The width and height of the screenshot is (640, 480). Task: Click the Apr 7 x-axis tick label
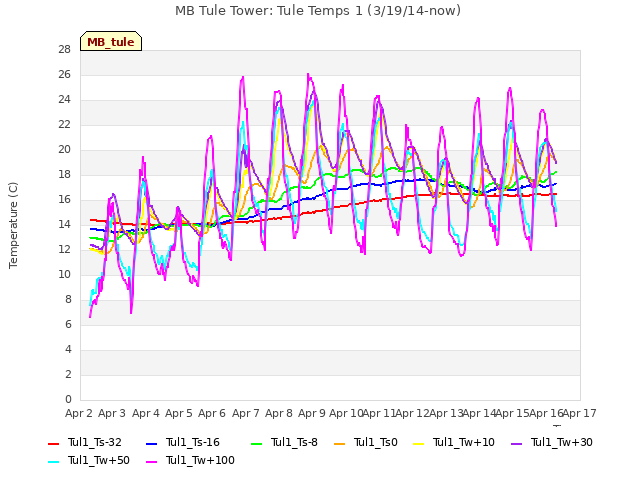coord(246,413)
